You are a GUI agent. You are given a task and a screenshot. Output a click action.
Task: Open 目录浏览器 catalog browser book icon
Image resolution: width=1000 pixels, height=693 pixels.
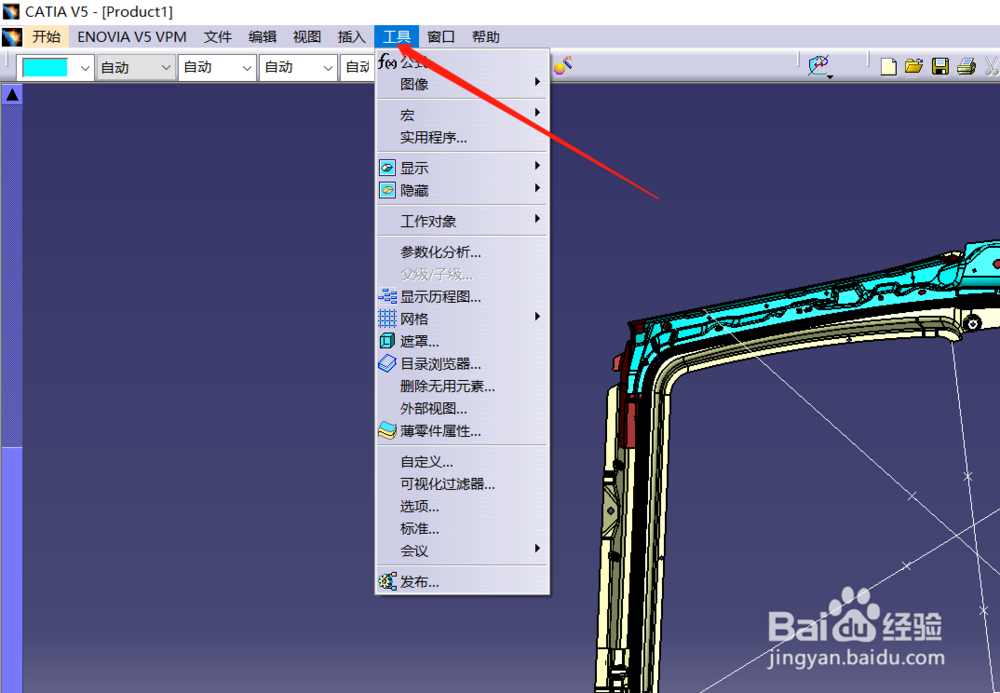click(387, 364)
